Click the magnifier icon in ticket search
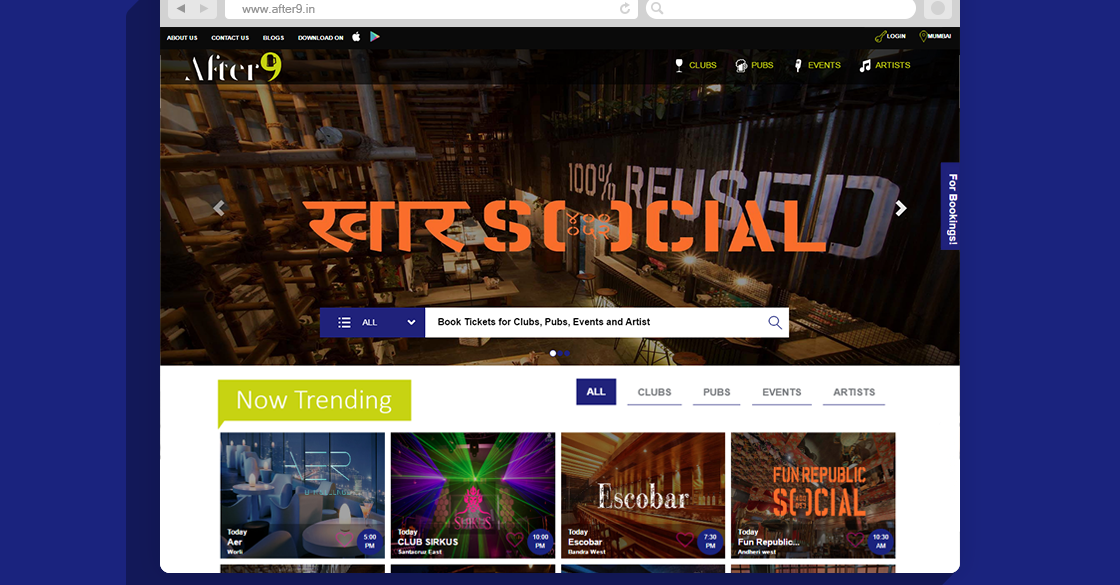The height and width of the screenshot is (585, 1120). [x=775, y=322]
